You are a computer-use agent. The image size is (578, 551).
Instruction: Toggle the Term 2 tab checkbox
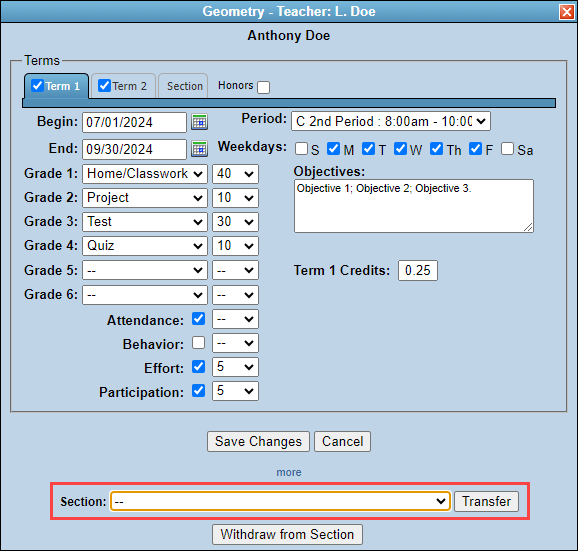[x=104, y=86]
